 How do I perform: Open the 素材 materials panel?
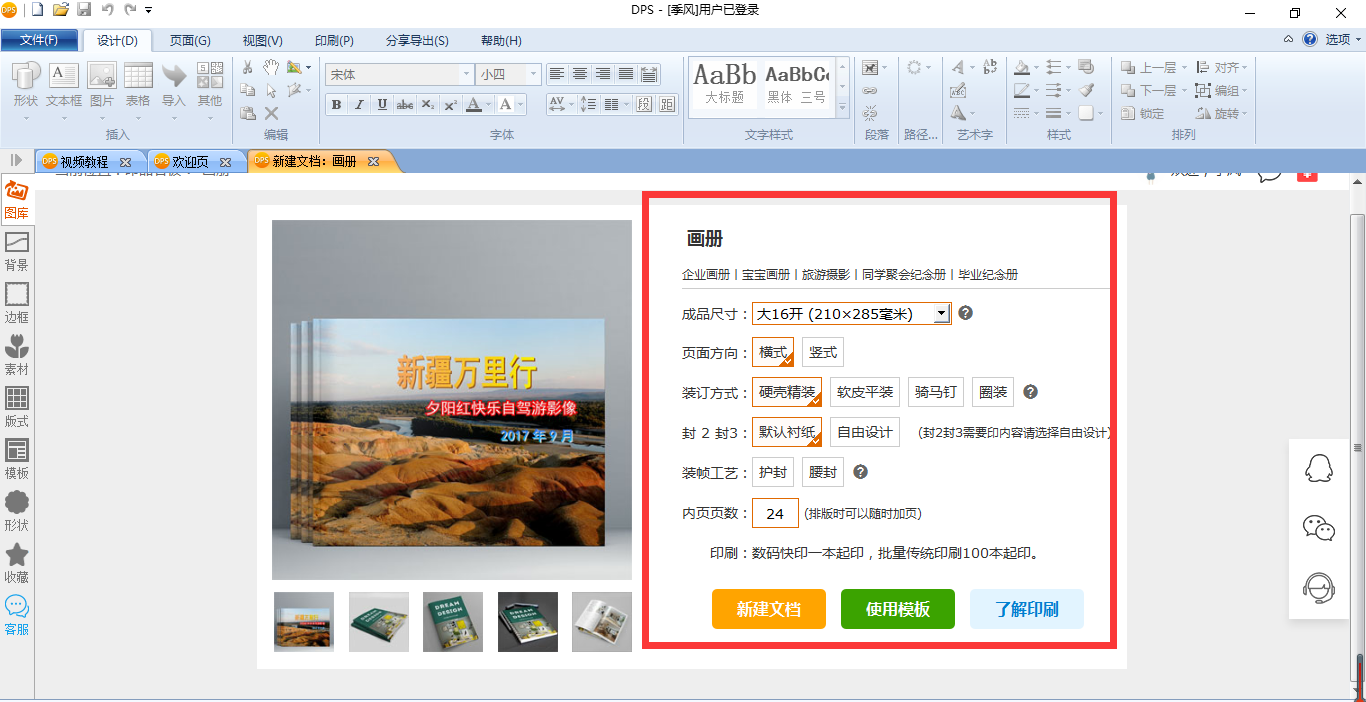coord(17,356)
